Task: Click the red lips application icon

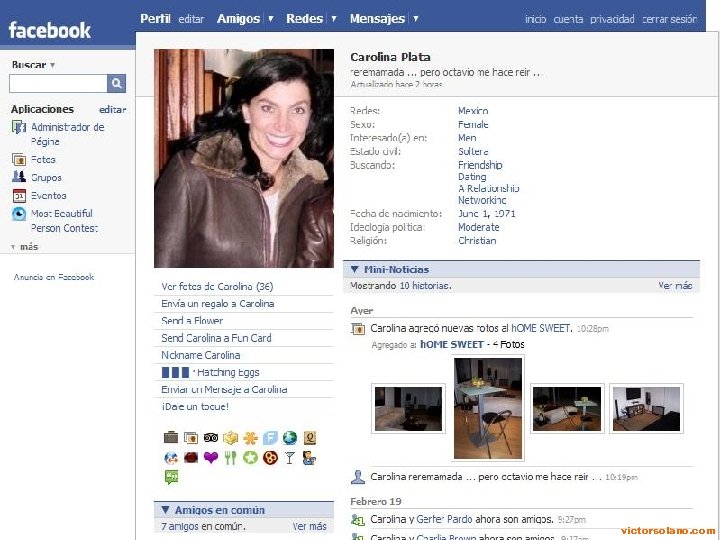Action: pos(191,457)
